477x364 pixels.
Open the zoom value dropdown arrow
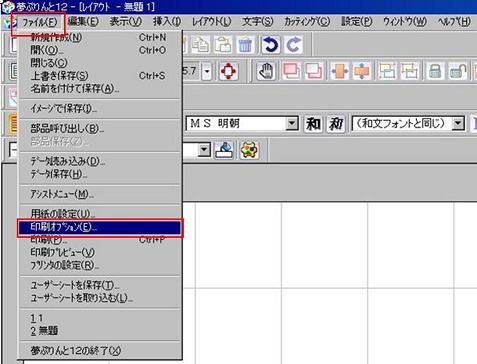point(207,71)
